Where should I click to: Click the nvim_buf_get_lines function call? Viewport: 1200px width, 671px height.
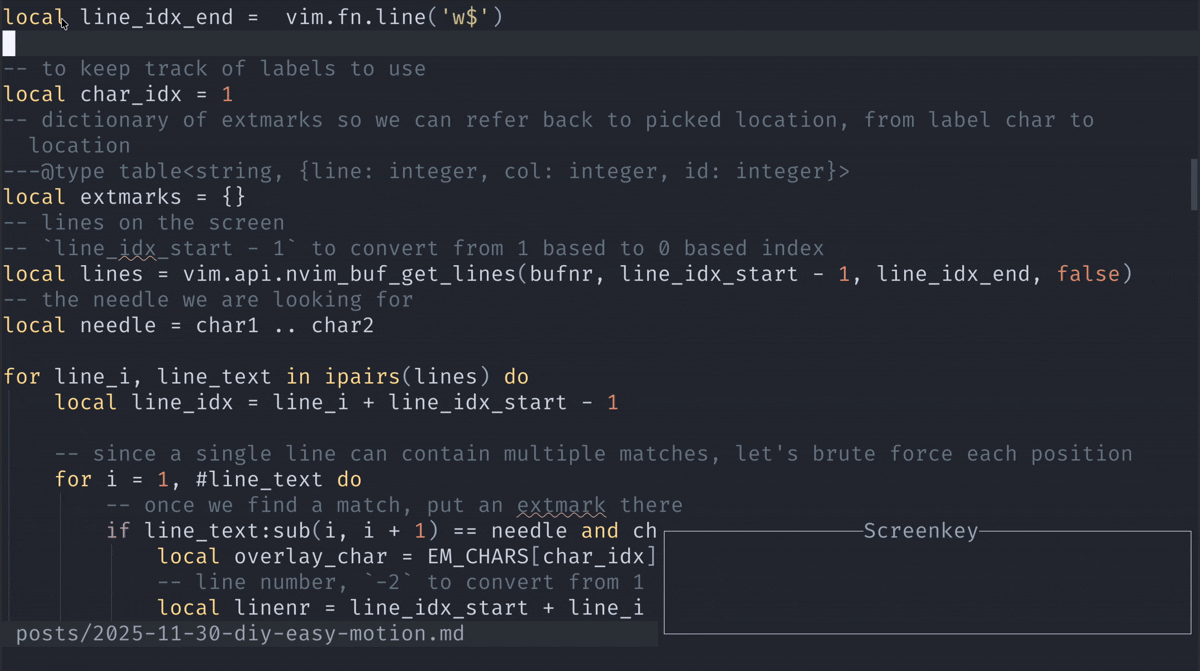pos(388,274)
